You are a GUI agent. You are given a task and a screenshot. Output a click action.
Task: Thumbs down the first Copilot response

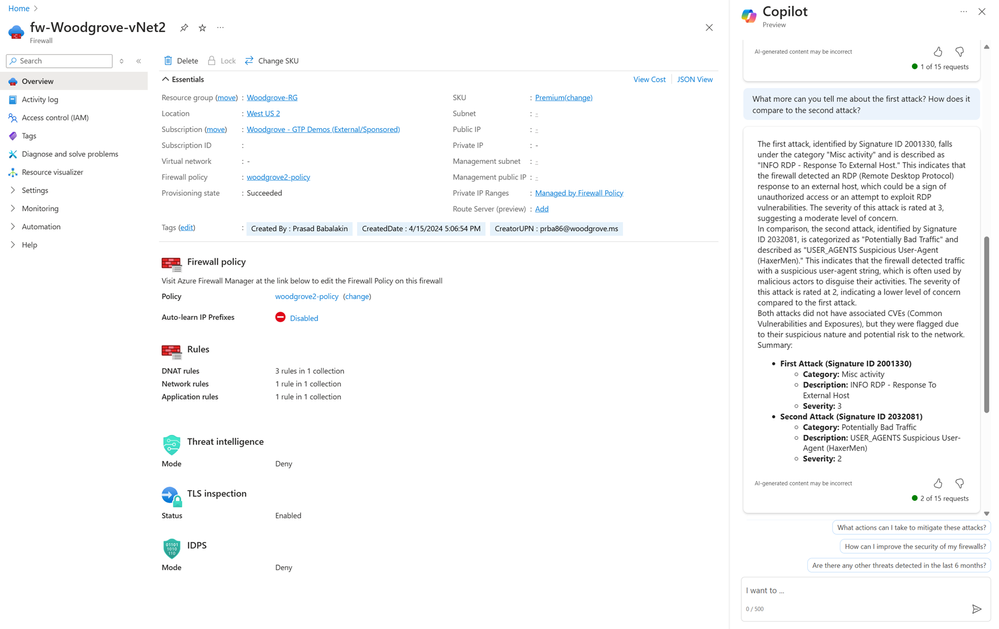959,52
